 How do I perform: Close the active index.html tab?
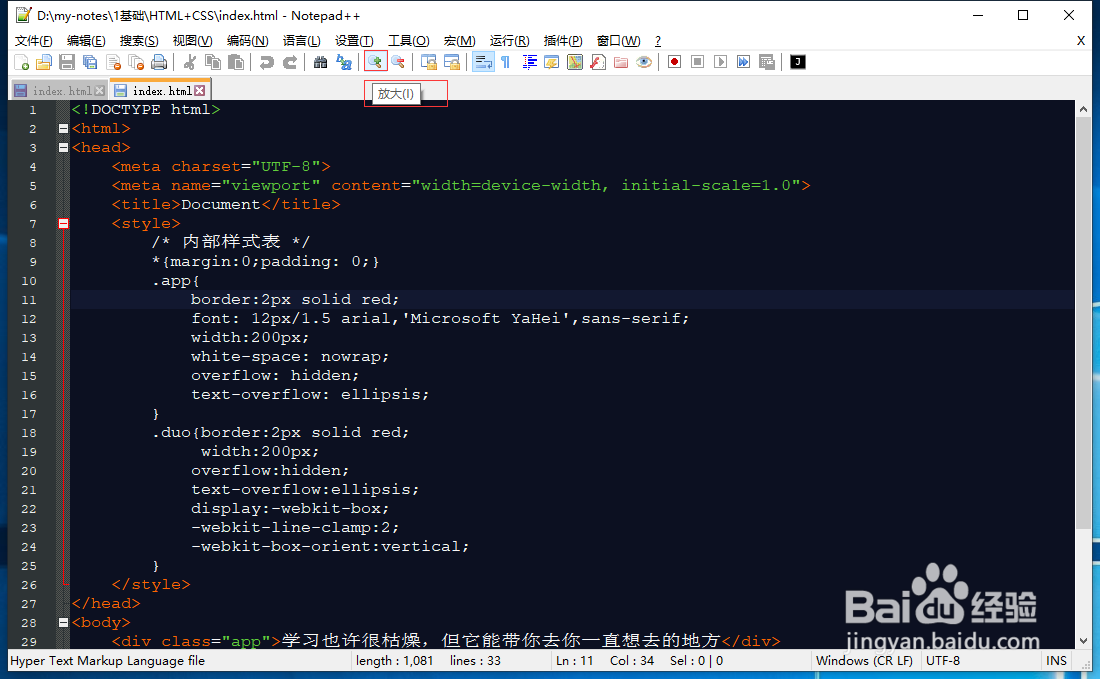(x=200, y=90)
